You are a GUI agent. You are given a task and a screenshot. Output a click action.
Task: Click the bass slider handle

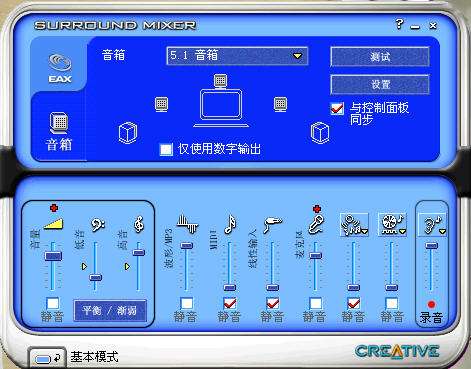(96, 277)
